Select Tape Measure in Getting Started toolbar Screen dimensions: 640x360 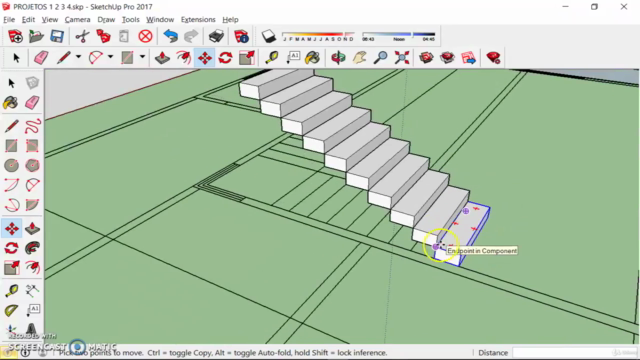pos(271,58)
